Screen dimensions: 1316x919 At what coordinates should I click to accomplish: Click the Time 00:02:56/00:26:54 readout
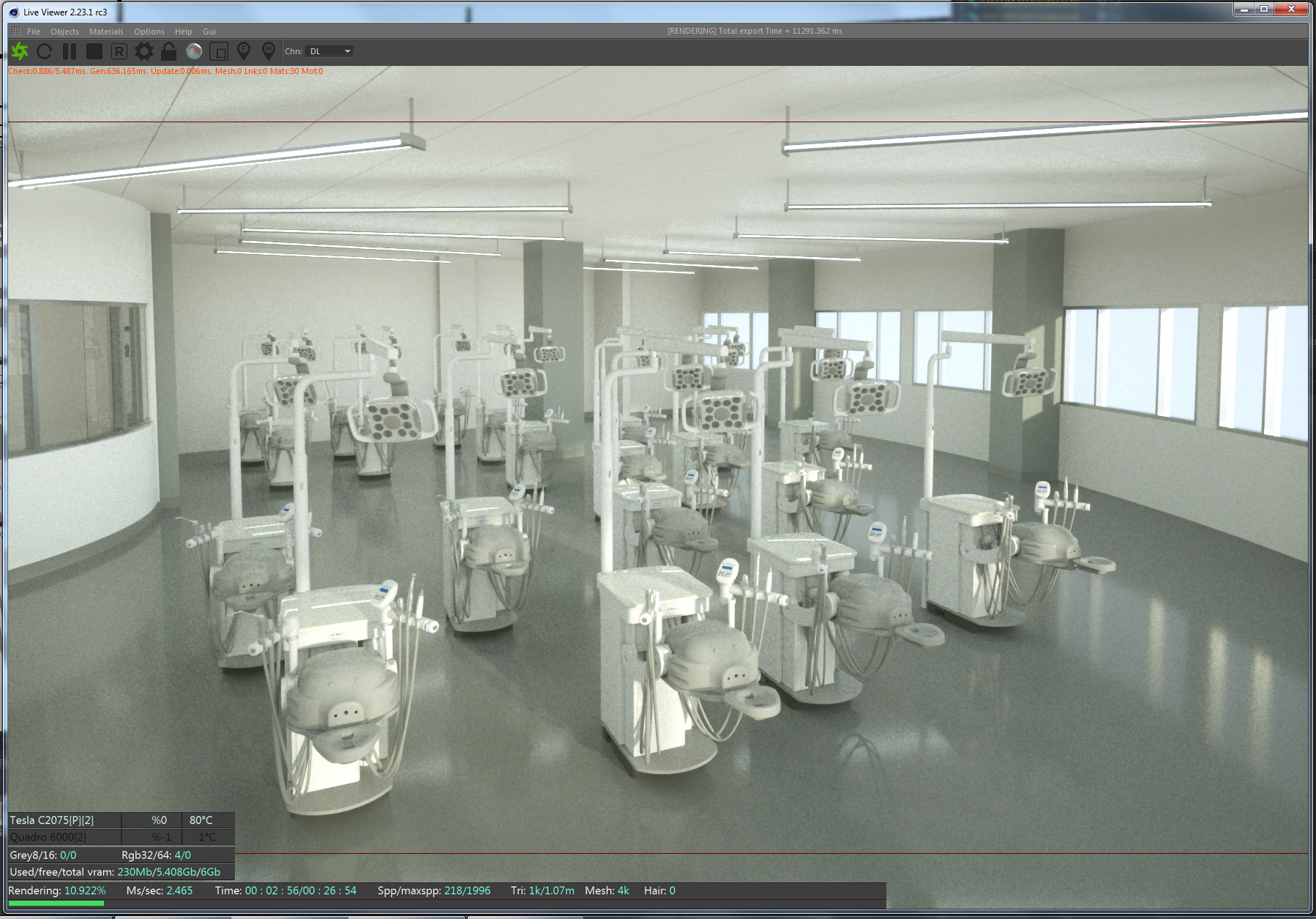click(x=285, y=890)
